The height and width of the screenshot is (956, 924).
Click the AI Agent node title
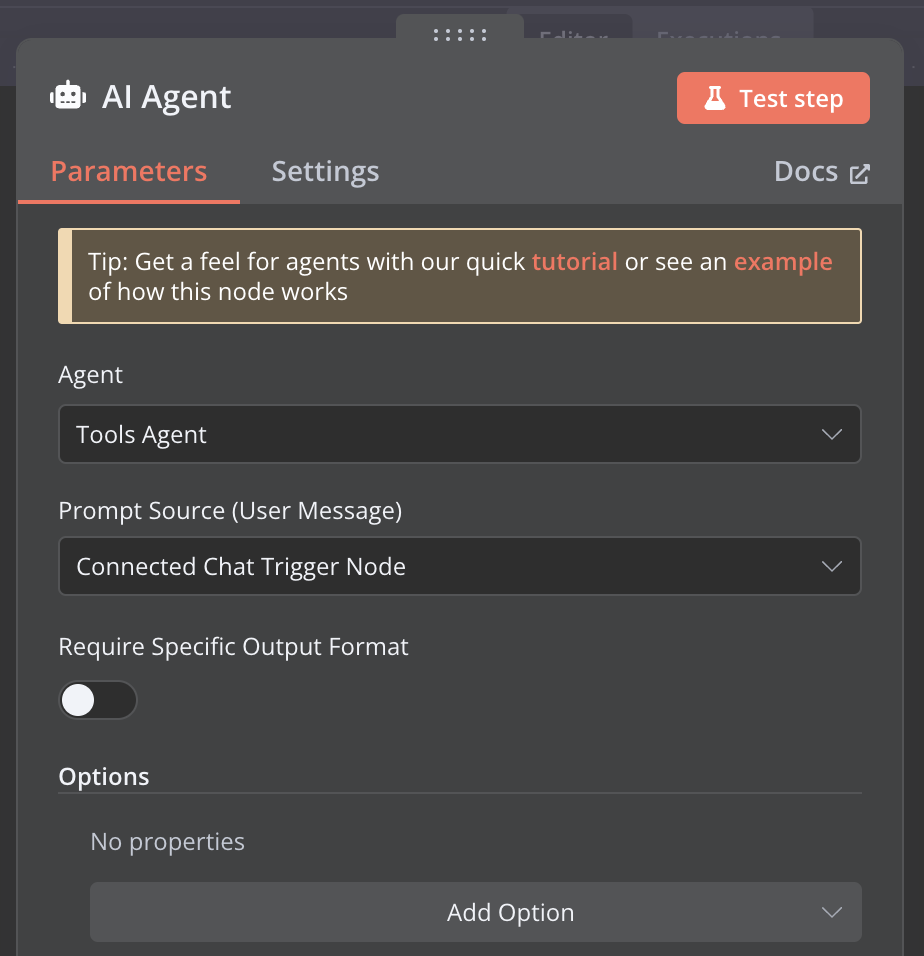point(167,97)
